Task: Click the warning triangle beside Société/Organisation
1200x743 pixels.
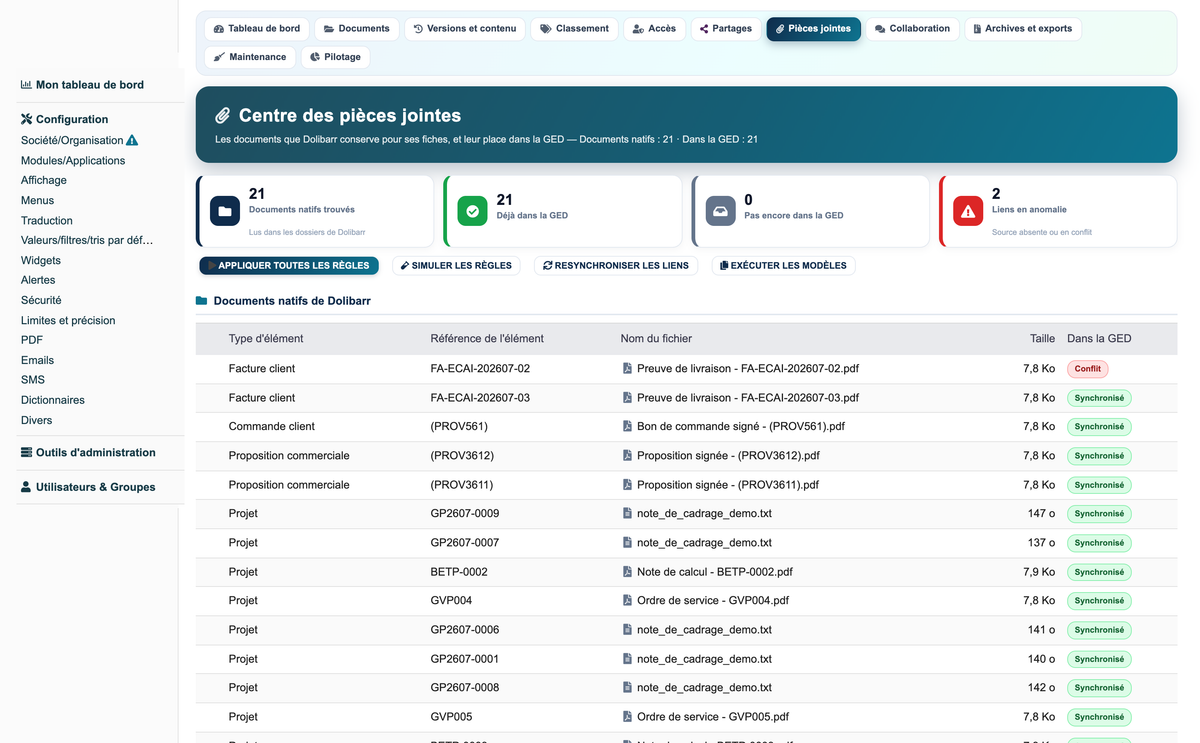Action: point(132,141)
